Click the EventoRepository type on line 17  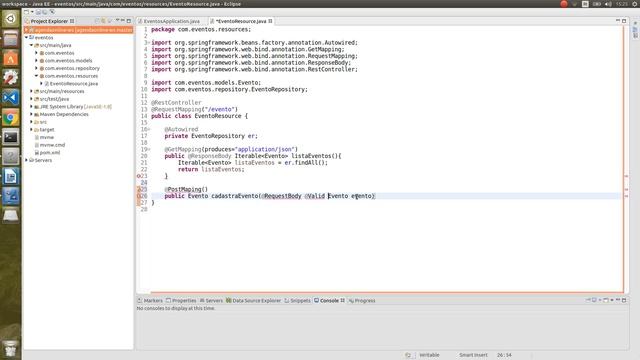218,136
